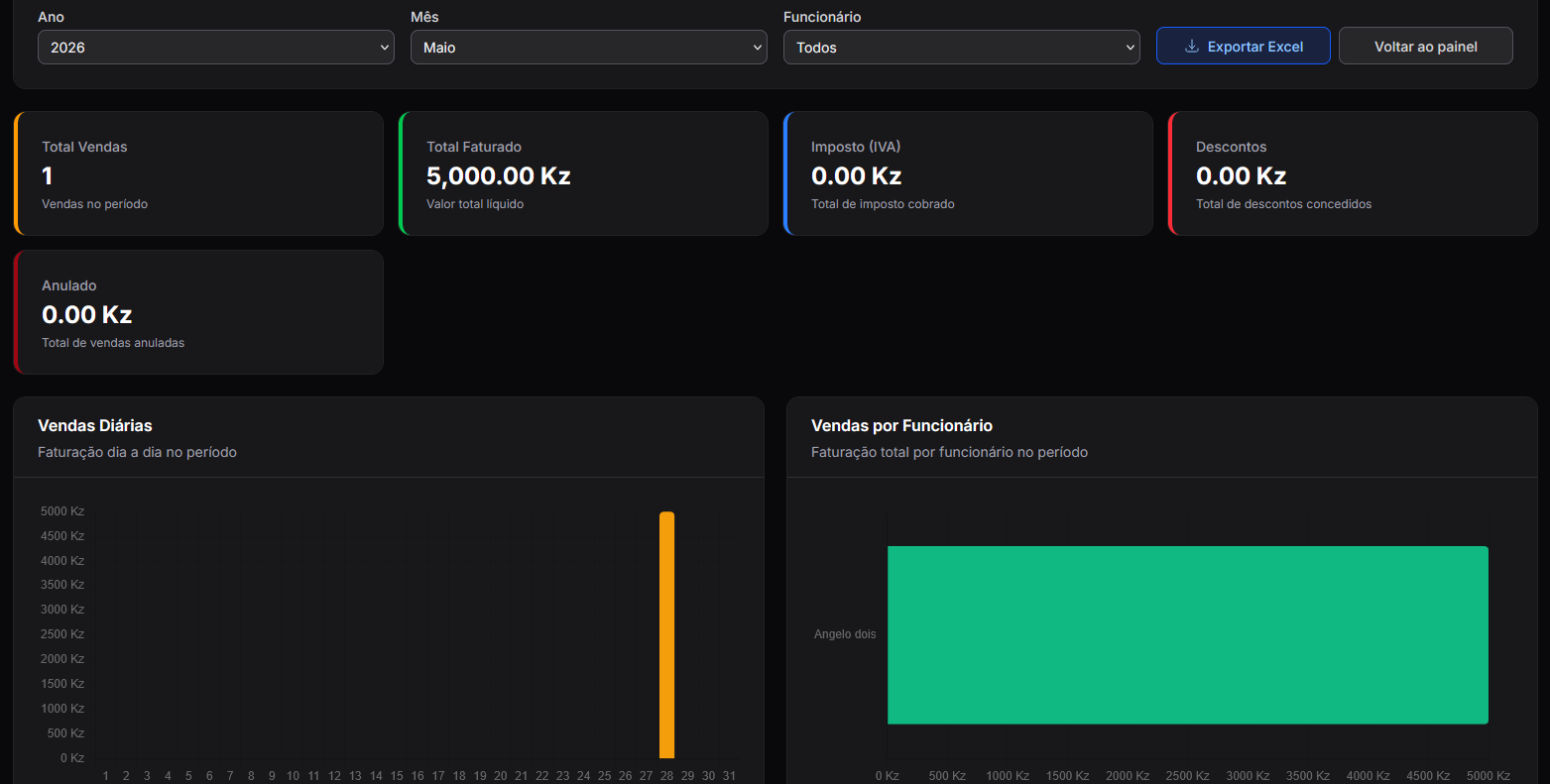Click the download icon on Exportar Excel
This screenshot has height=784, width=1550.
click(1192, 47)
